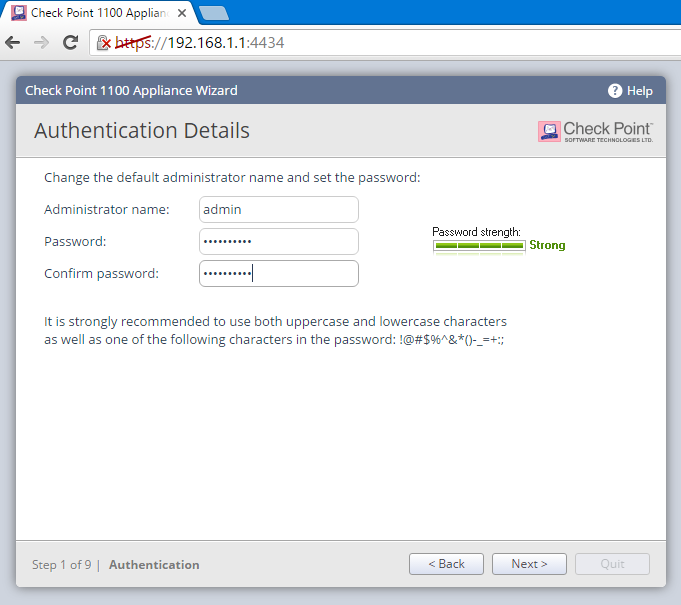Screen dimensions: 681x605
Task: Click the insecure HTTPS lock warning icon
Action: (104, 43)
